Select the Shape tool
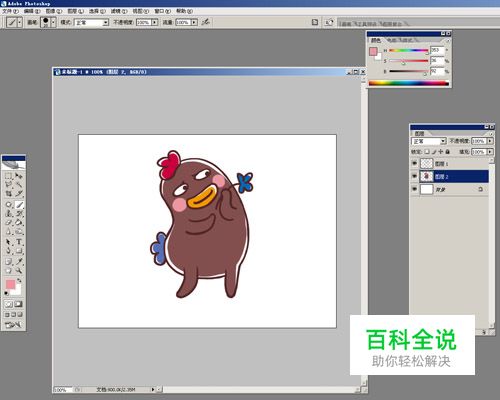The width and height of the screenshot is (500, 400). tap(19, 251)
